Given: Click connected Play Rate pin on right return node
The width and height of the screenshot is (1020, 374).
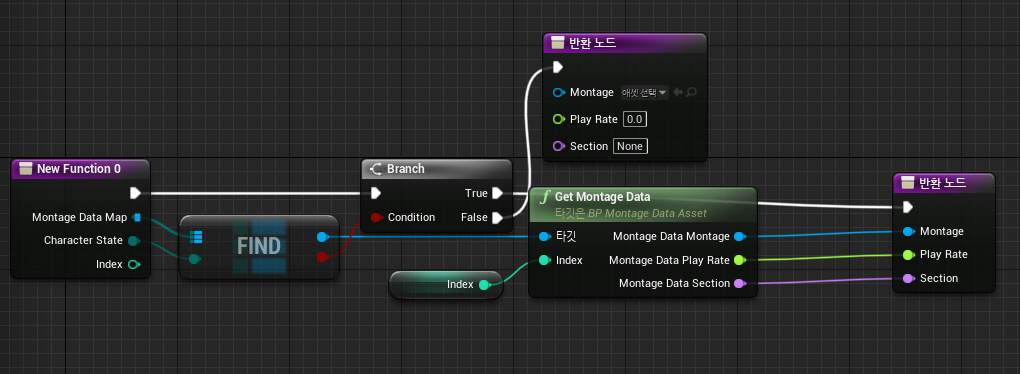Looking at the screenshot, I should point(909,254).
